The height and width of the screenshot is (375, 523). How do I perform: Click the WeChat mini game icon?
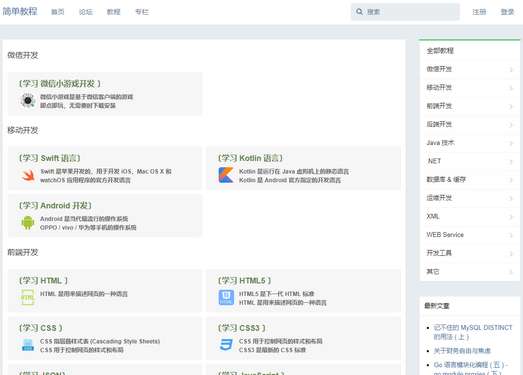[28, 100]
